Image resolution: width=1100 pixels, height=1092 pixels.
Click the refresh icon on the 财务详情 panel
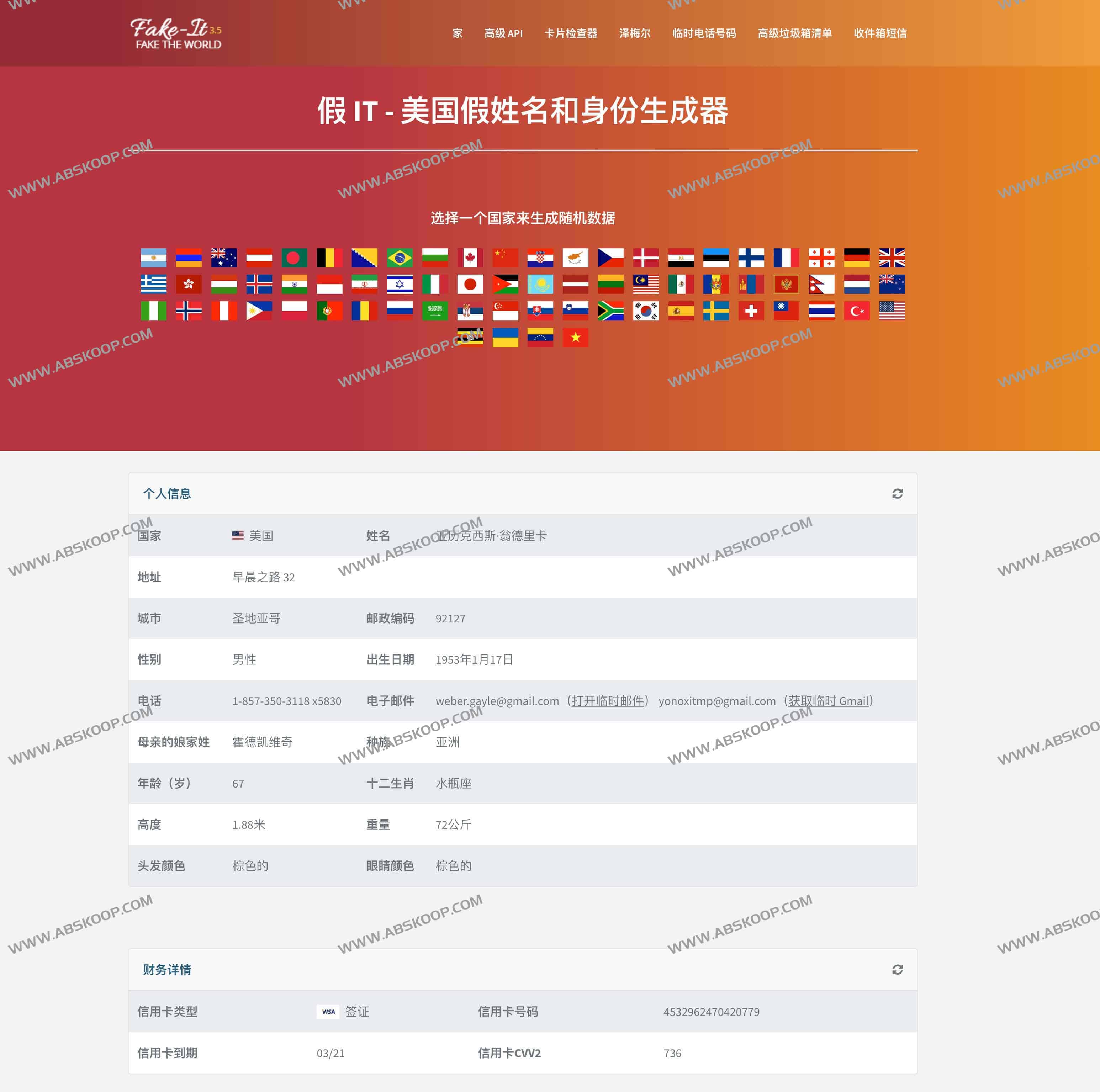(898, 970)
